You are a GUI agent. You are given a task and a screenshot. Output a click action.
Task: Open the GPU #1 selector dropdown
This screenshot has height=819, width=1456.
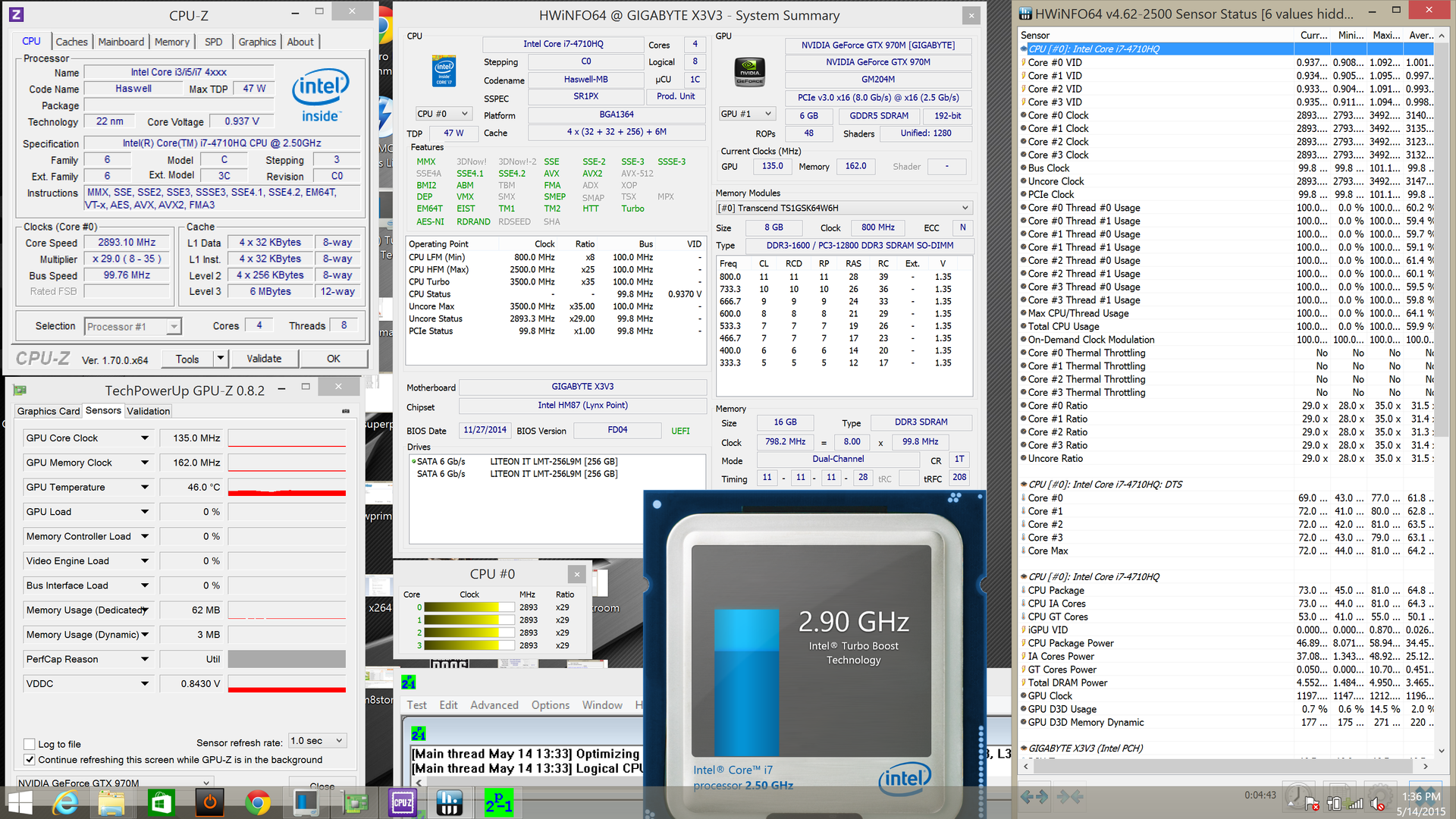[x=747, y=114]
